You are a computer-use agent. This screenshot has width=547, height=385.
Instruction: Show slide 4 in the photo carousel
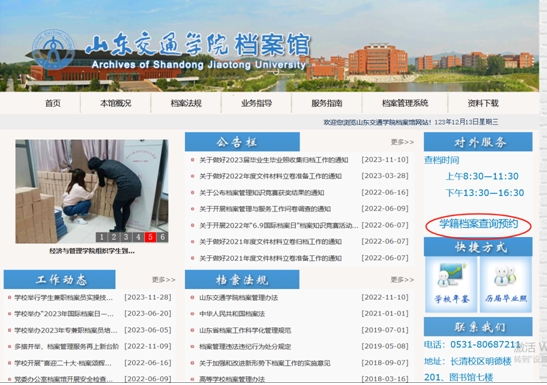tap(138, 237)
